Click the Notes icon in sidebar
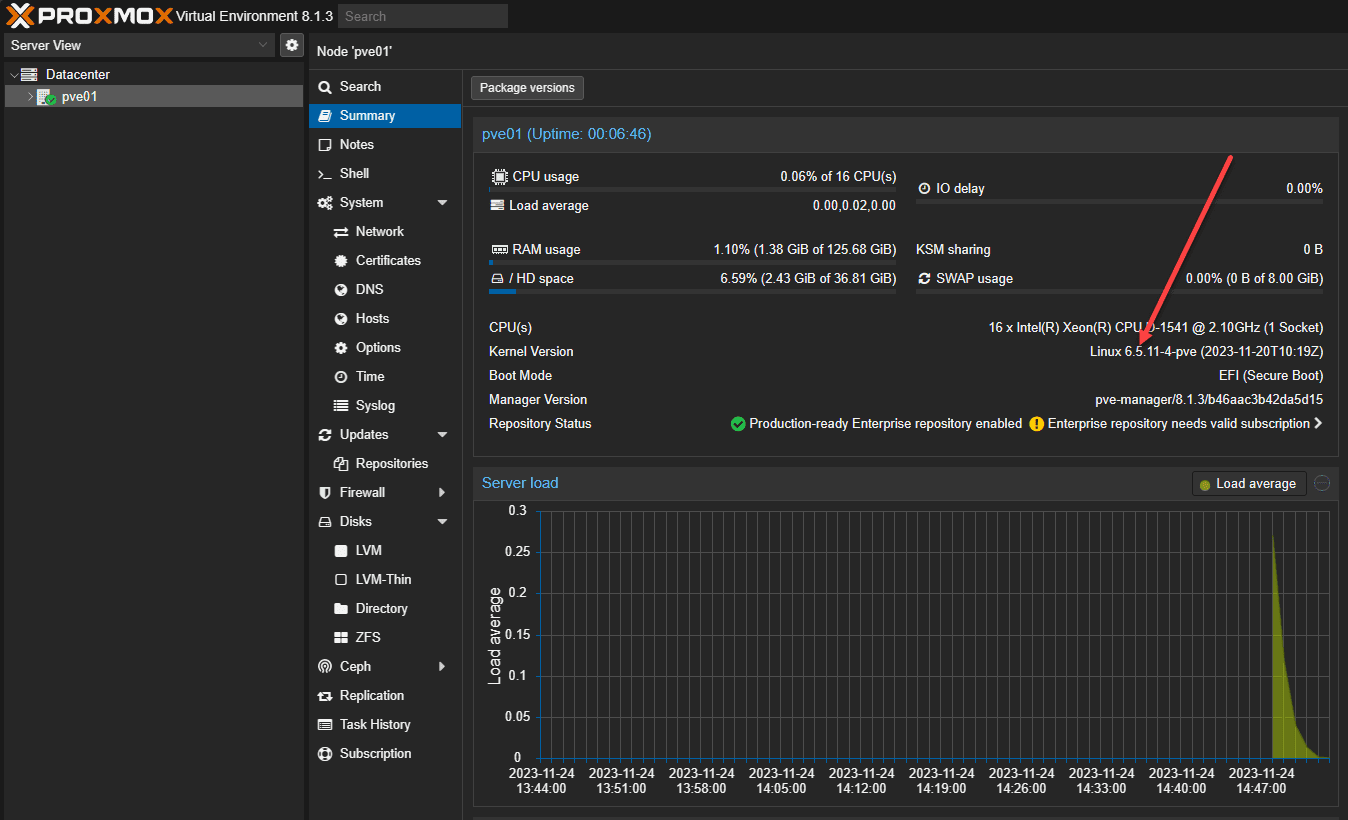Screen dimensions: 1348x820 [x=324, y=145]
